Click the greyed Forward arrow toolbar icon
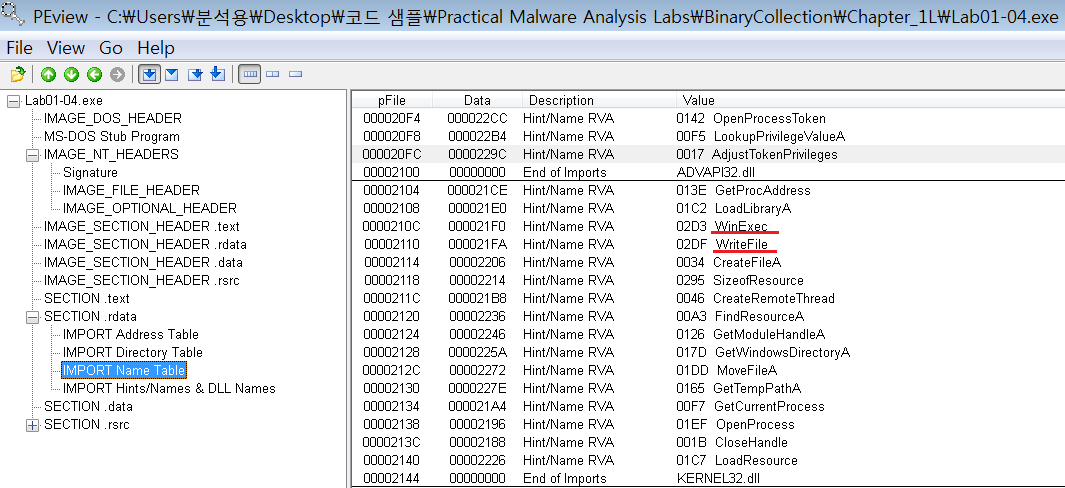This screenshot has width=1065, height=488. [x=118, y=74]
